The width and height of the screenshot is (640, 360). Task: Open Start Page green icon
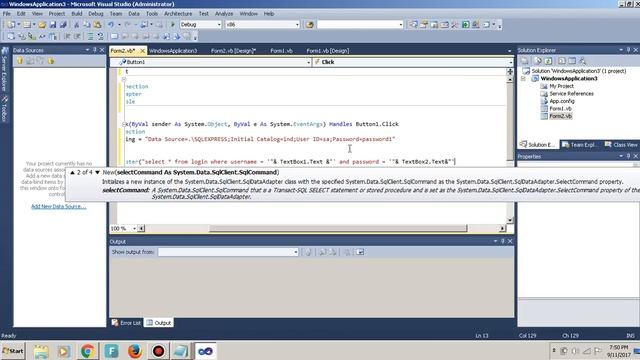coord(465,24)
